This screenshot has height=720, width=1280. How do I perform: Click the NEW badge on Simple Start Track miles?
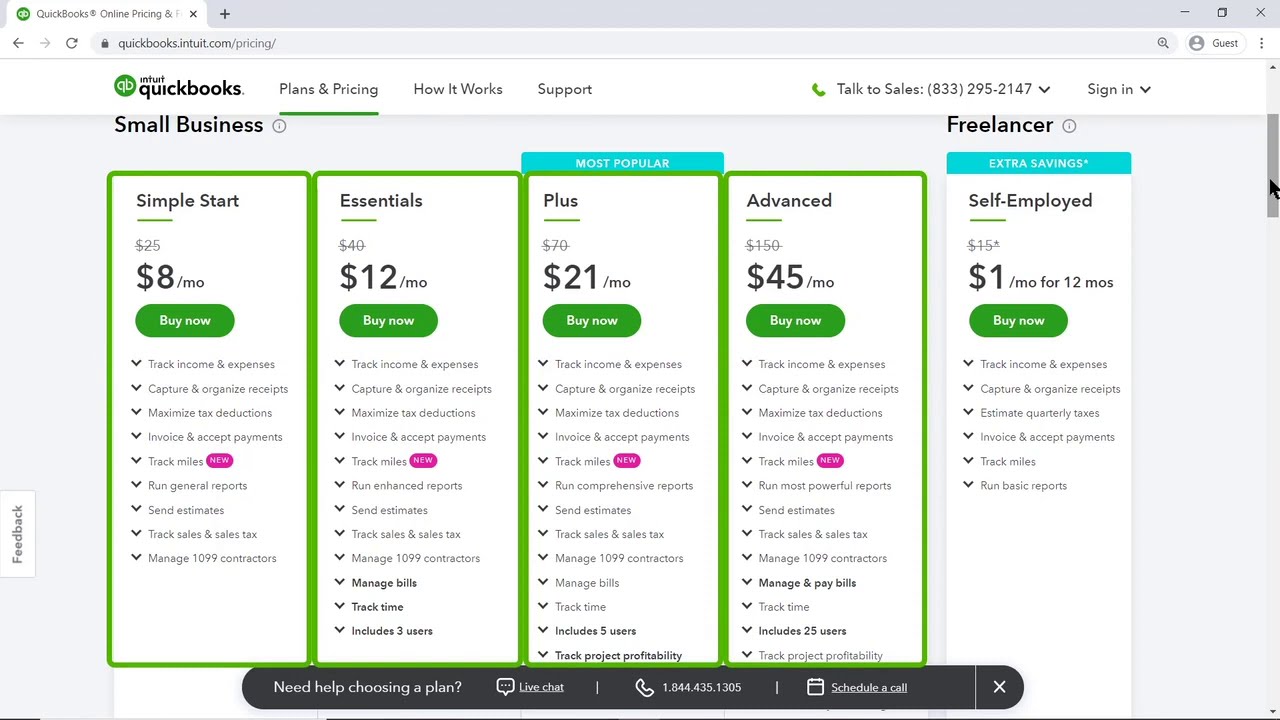pos(219,460)
